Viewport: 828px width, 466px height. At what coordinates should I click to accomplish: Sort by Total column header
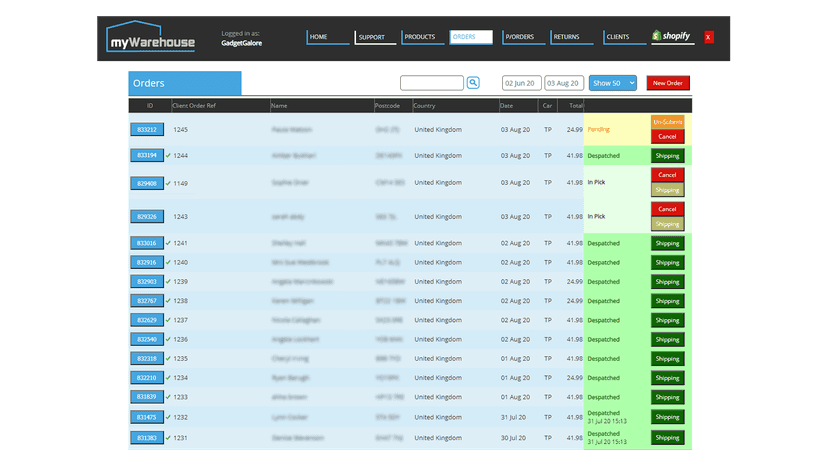pyautogui.click(x=576, y=106)
